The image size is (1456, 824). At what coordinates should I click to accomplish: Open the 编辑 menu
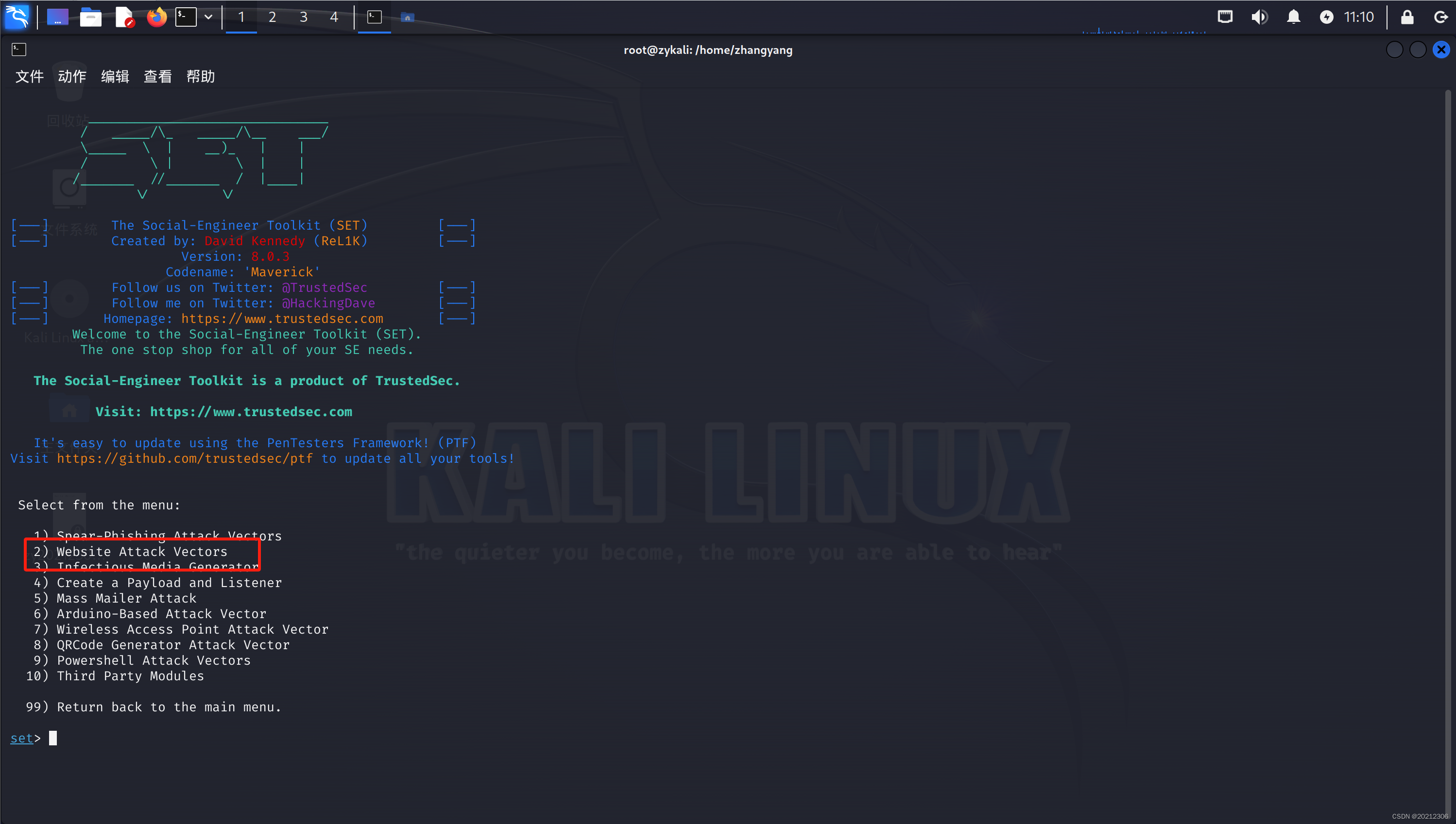point(115,76)
